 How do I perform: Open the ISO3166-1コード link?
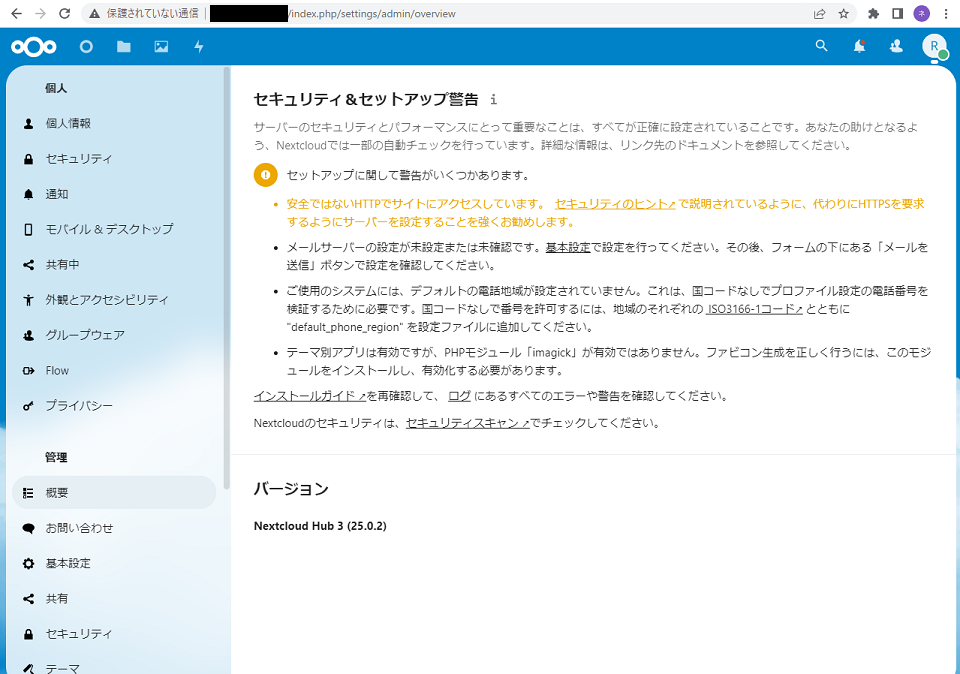click(x=754, y=309)
